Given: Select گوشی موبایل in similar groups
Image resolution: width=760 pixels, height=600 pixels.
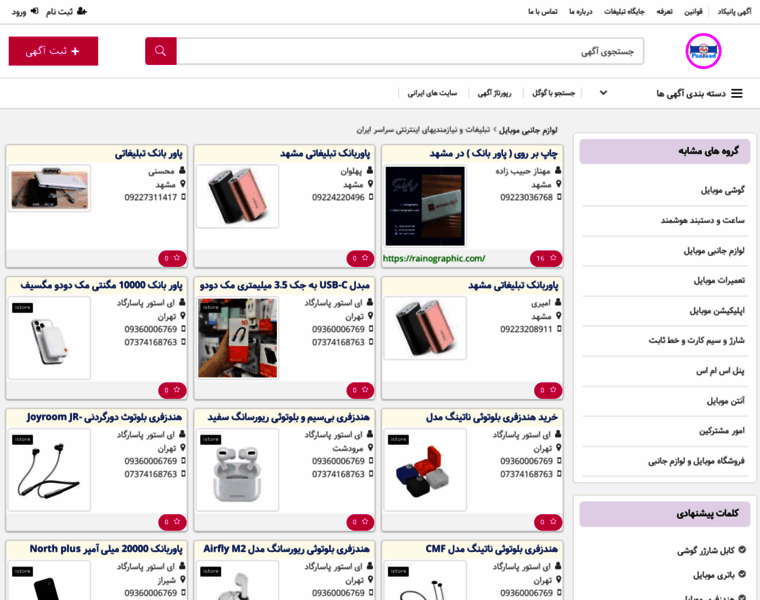Looking at the screenshot, I should [722, 190].
